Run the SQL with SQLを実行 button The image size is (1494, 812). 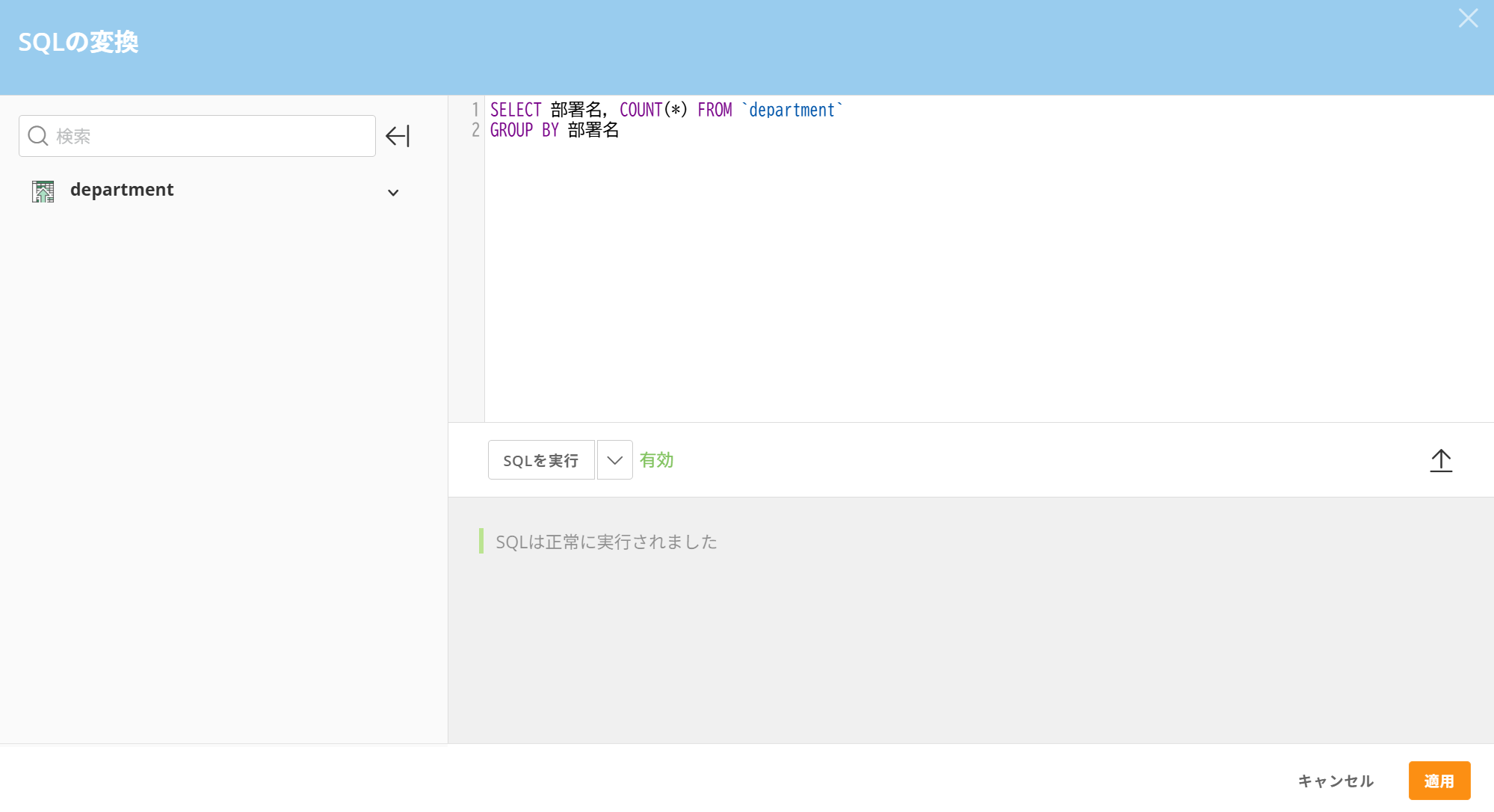pos(541,460)
